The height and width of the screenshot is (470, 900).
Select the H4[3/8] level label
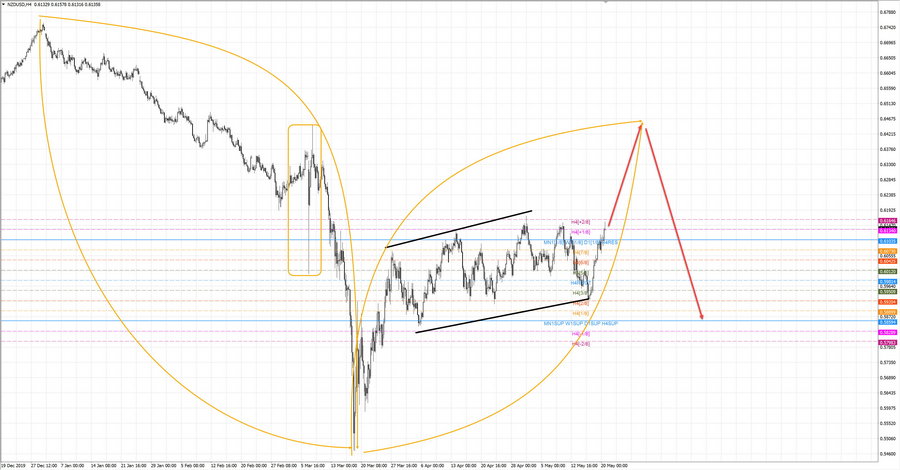click(x=581, y=293)
